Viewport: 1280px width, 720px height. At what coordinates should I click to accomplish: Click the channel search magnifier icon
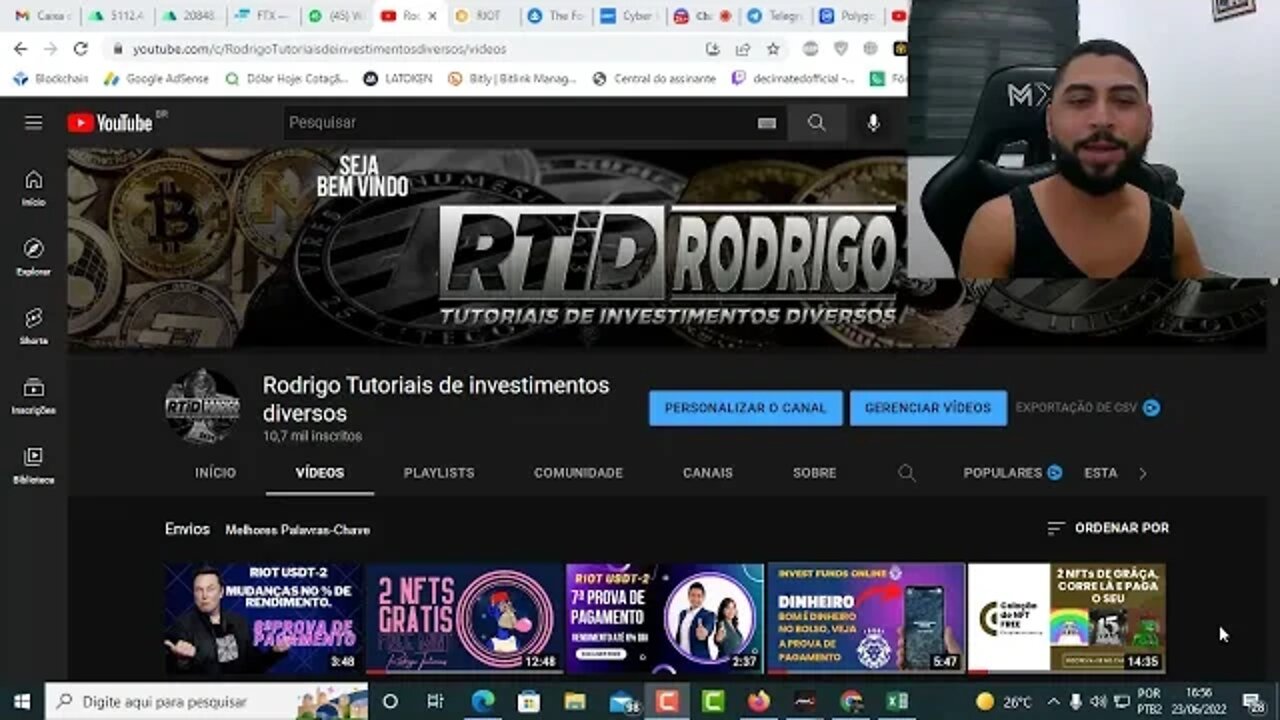click(907, 473)
